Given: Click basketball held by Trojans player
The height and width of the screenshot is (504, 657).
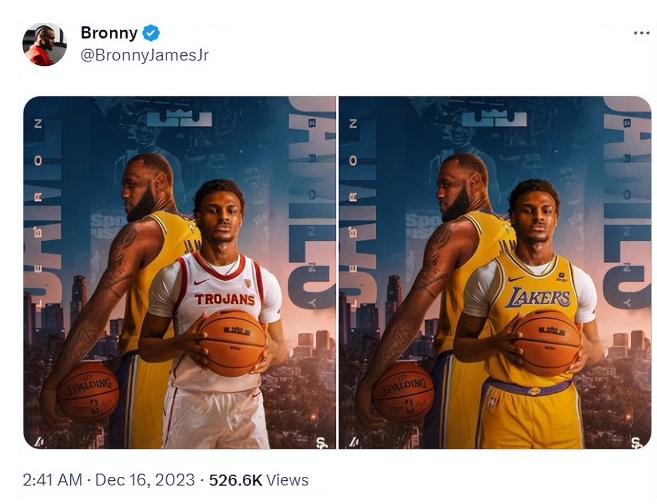Looking at the screenshot, I should [x=232, y=342].
